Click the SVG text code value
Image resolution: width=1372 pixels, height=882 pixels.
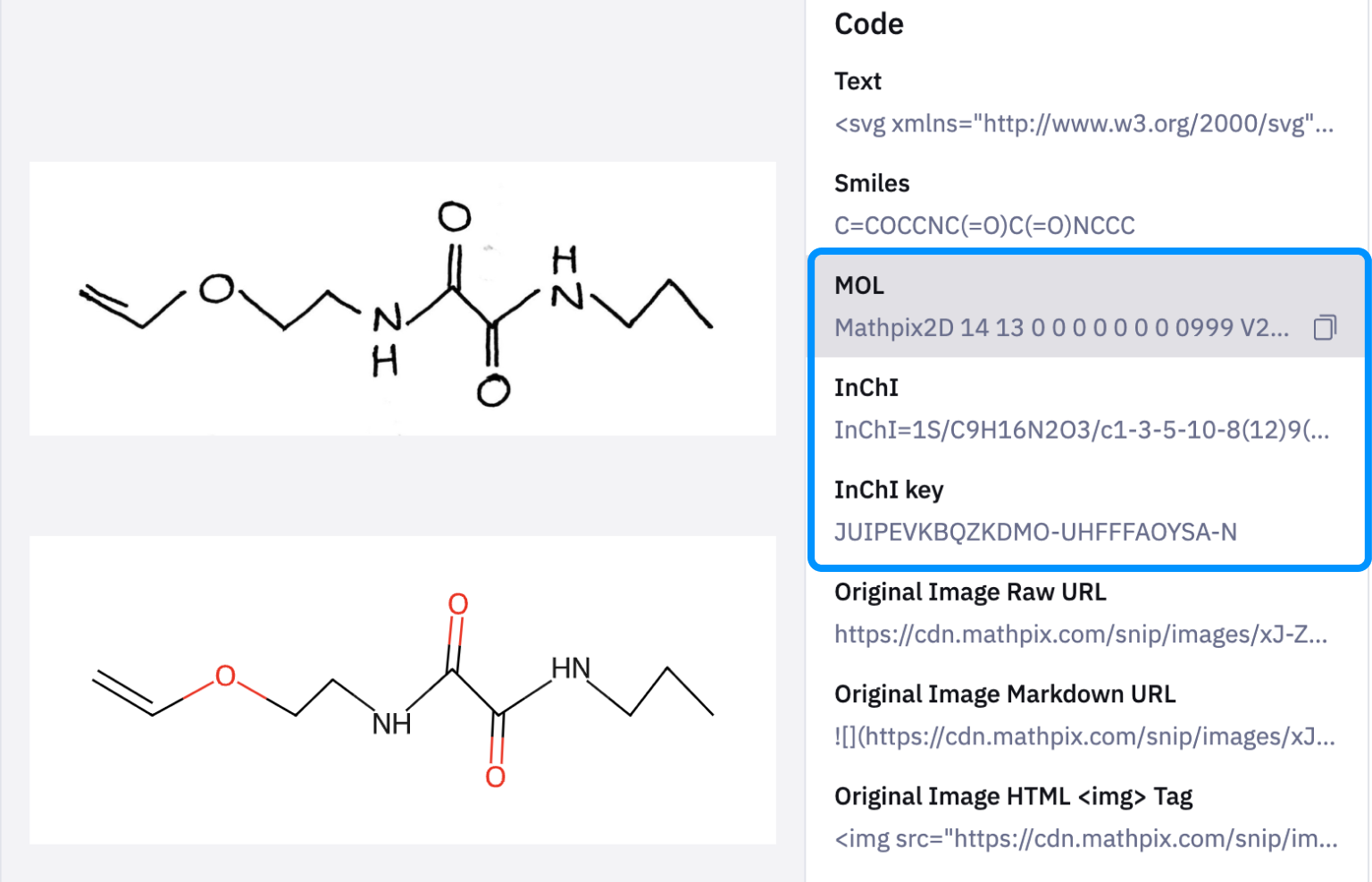tap(1083, 123)
